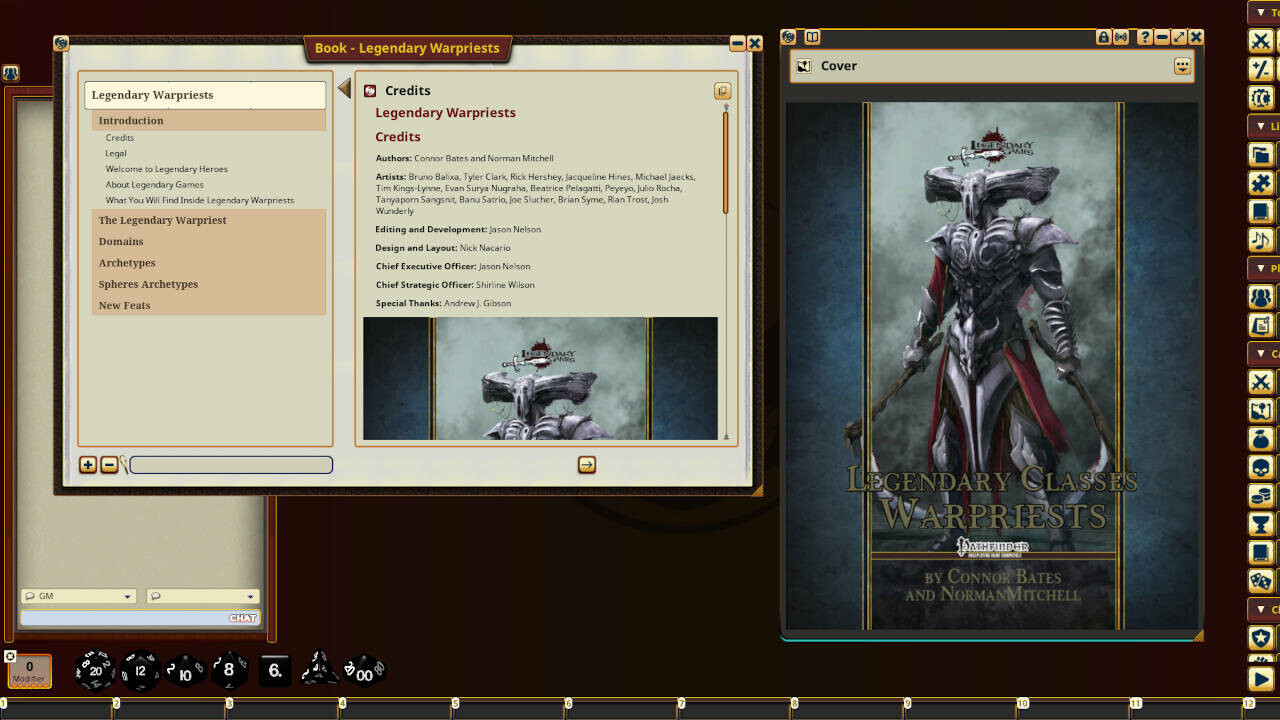1280x720 pixels.
Task: Collapse the book's table of contents
Action: (x=343, y=87)
